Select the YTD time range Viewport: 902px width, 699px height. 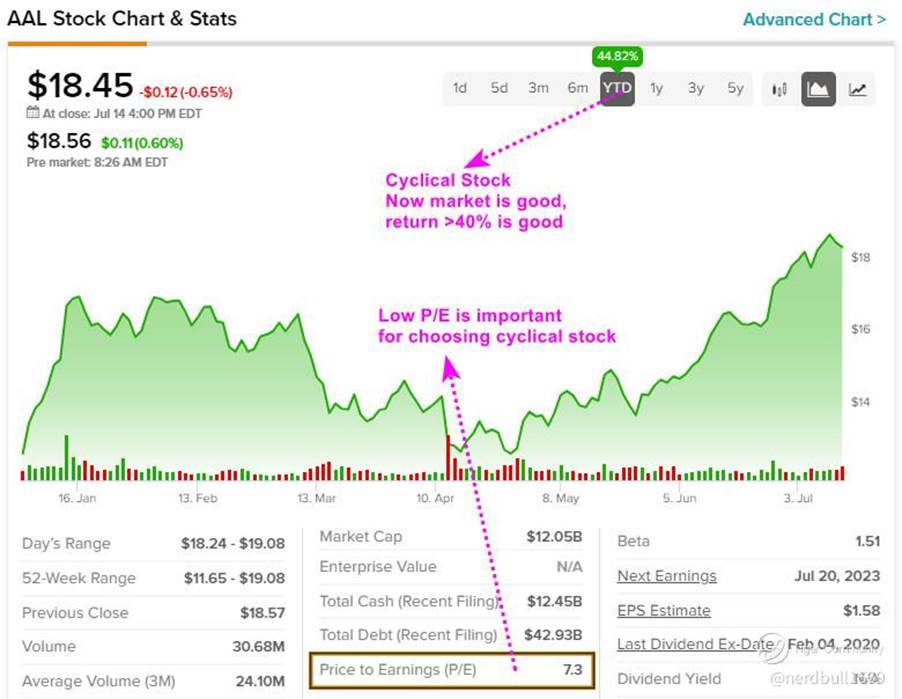(617, 88)
